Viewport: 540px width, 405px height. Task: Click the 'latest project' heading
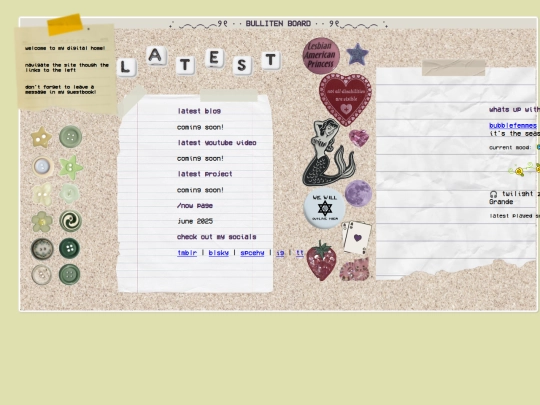(x=205, y=174)
